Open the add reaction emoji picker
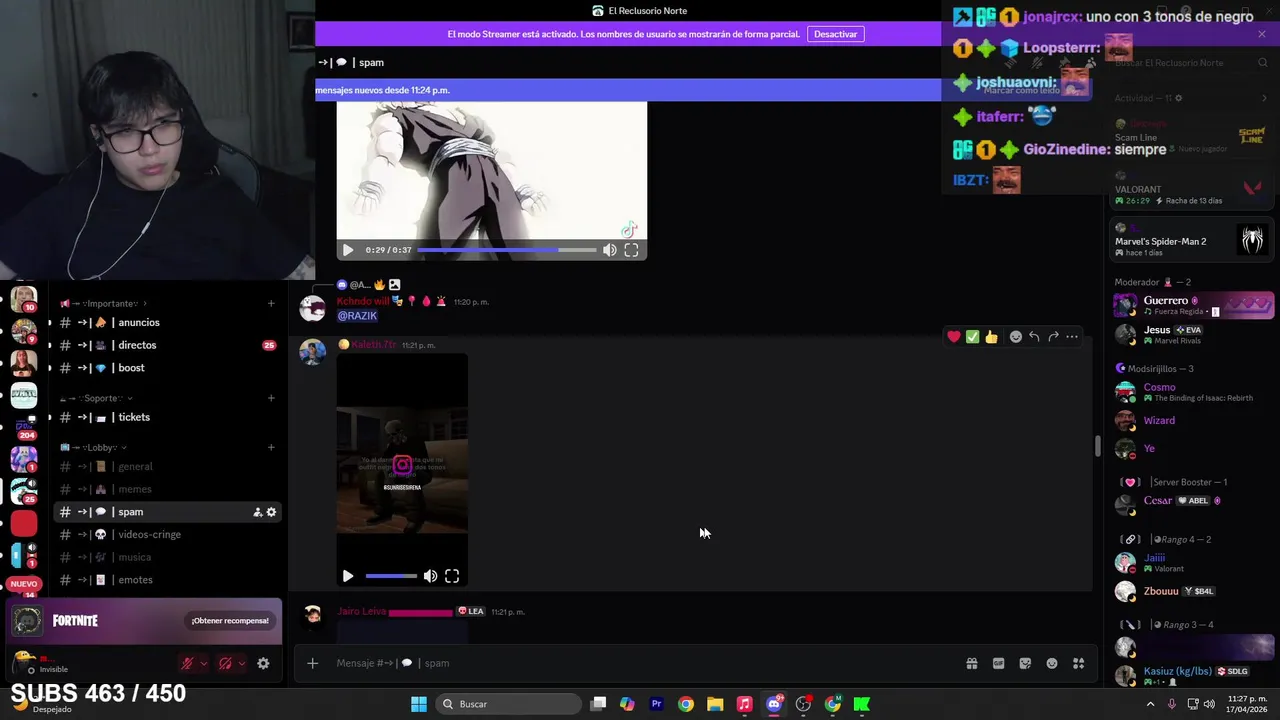 pyautogui.click(x=1016, y=337)
